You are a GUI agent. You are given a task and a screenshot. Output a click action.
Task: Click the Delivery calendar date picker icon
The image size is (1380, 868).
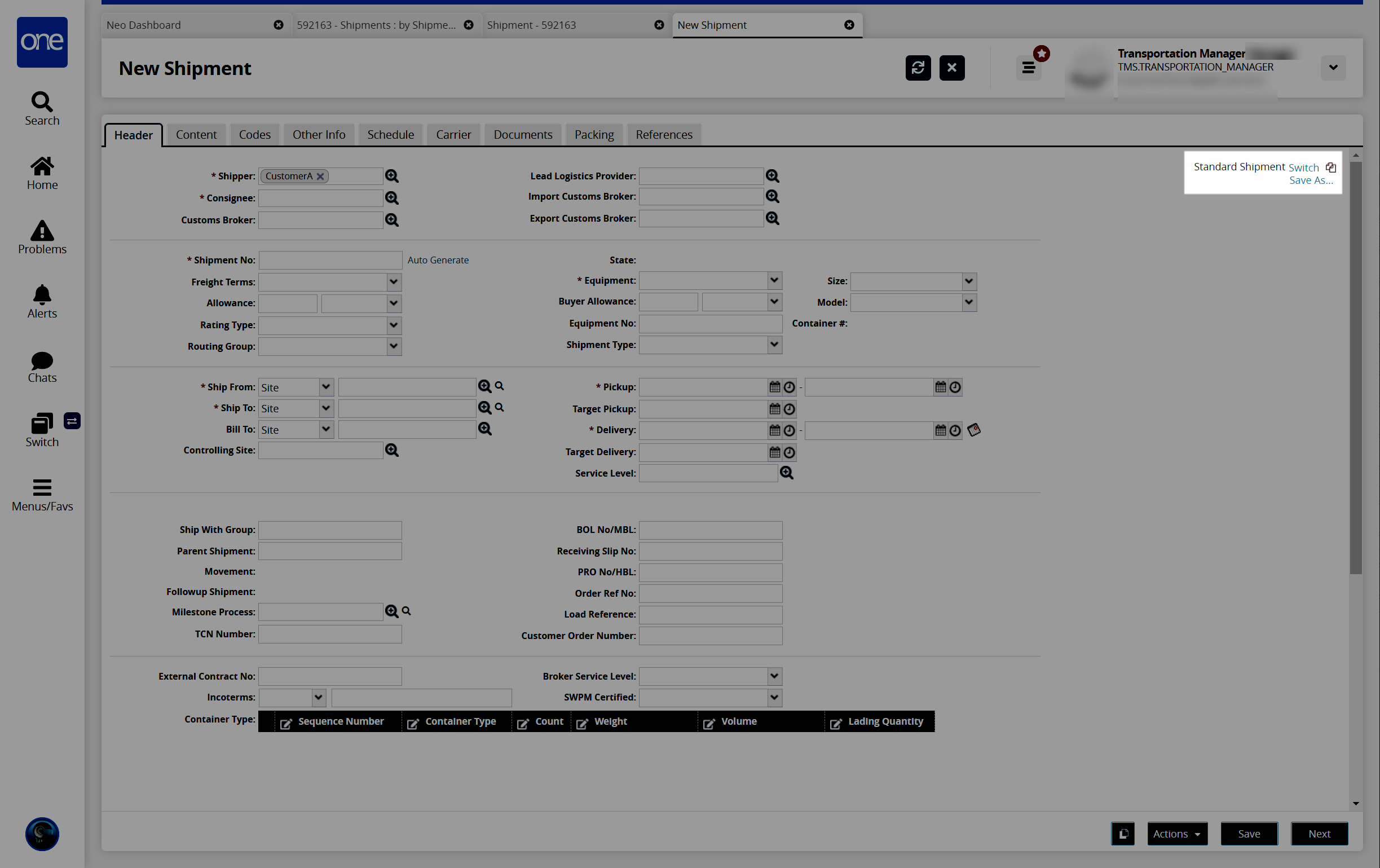(775, 429)
